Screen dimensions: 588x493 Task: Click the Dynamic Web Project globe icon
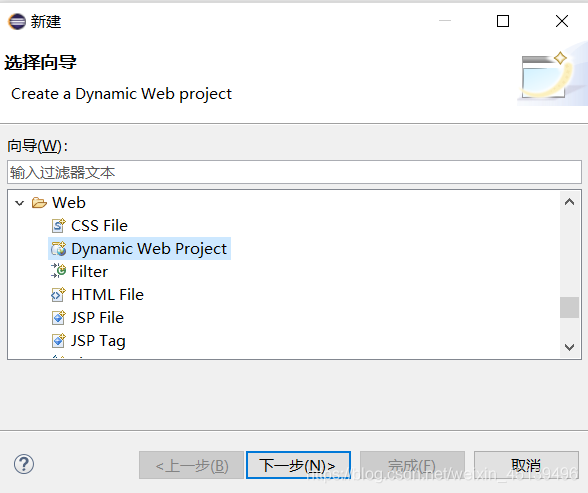tap(58, 248)
